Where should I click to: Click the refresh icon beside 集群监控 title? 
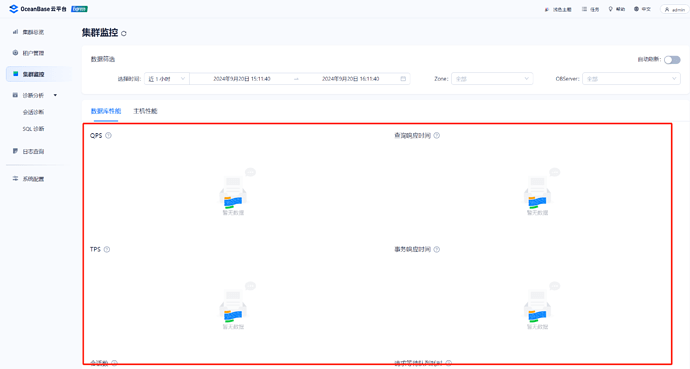[124, 33]
